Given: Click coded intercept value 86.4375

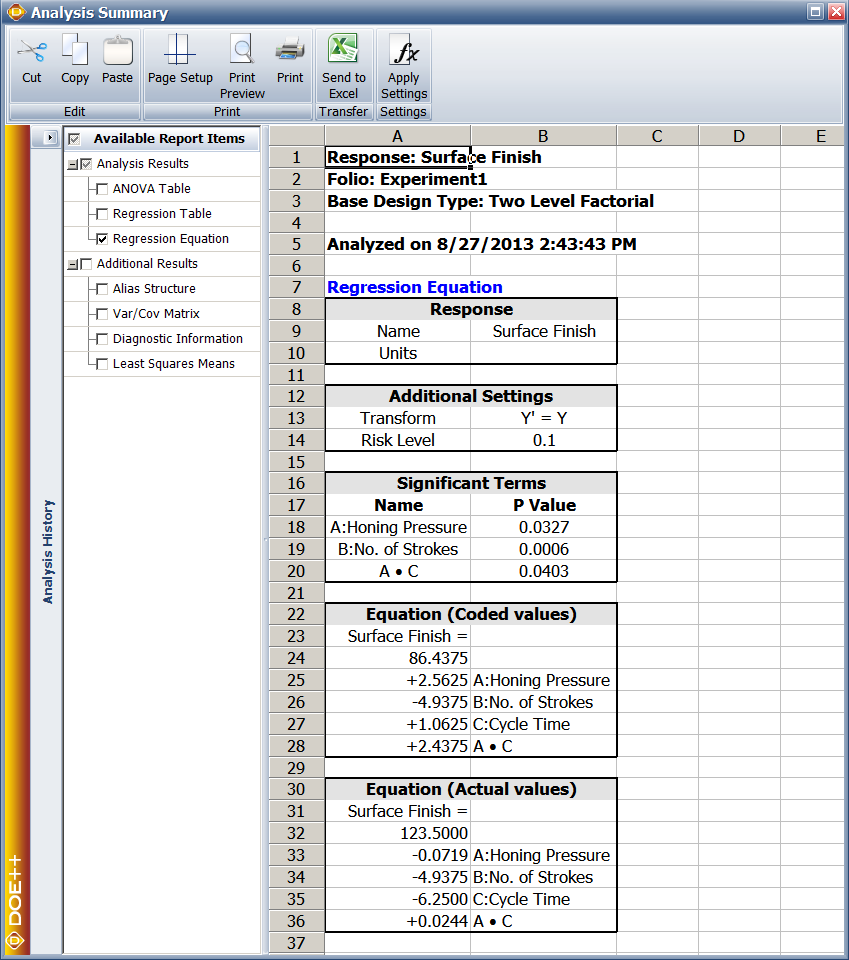Looking at the screenshot, I should [x=398, y=658].
